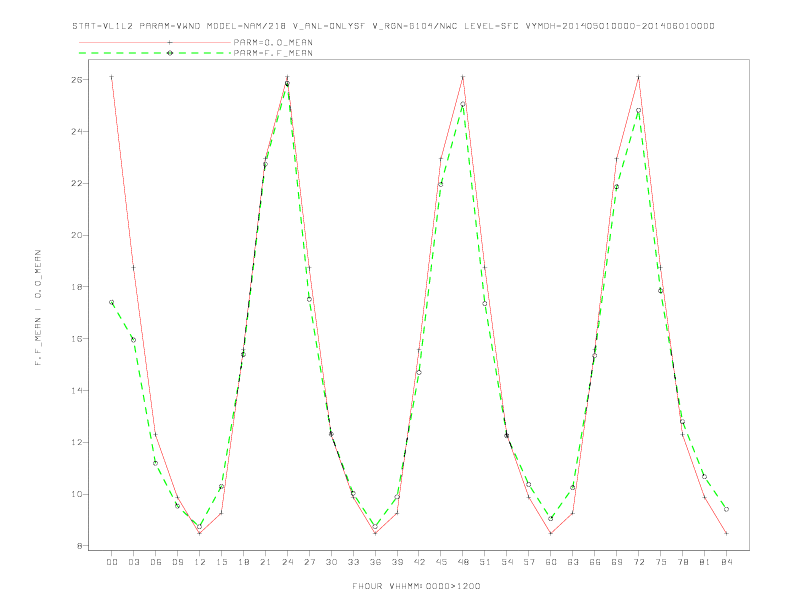Click the y-axis title F.F_MEAN | O.O_MEAN
Screen dimensions: 792x612
tap(38, 308)
